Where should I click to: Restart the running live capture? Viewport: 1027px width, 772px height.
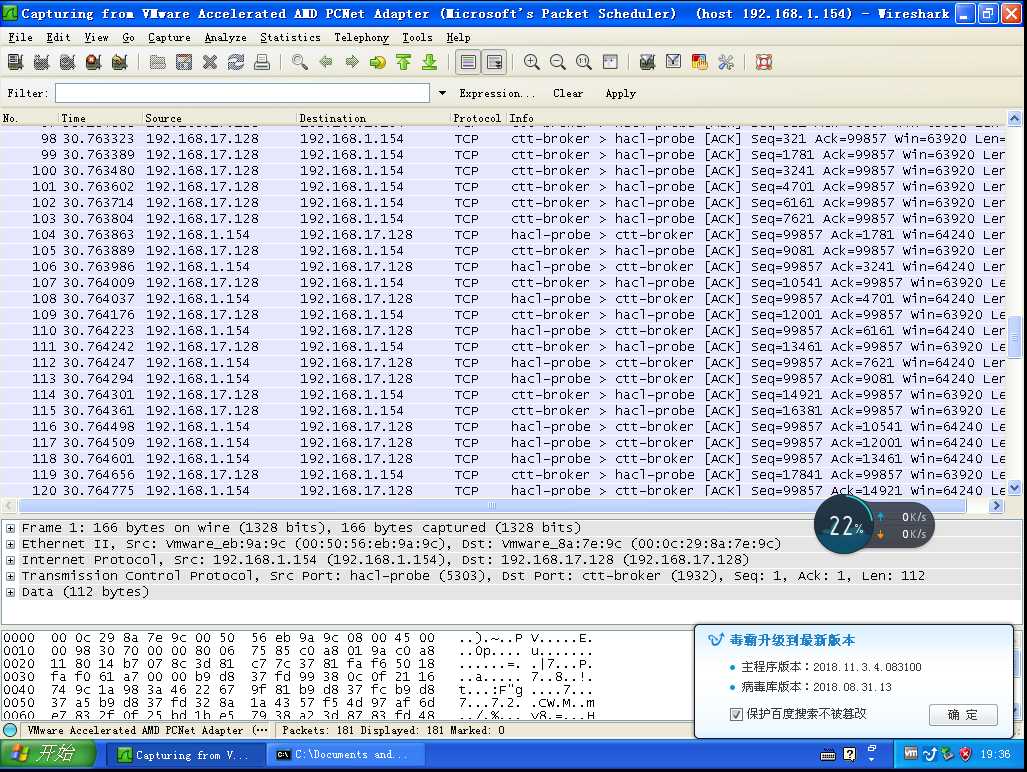click(x=119, y=62)
